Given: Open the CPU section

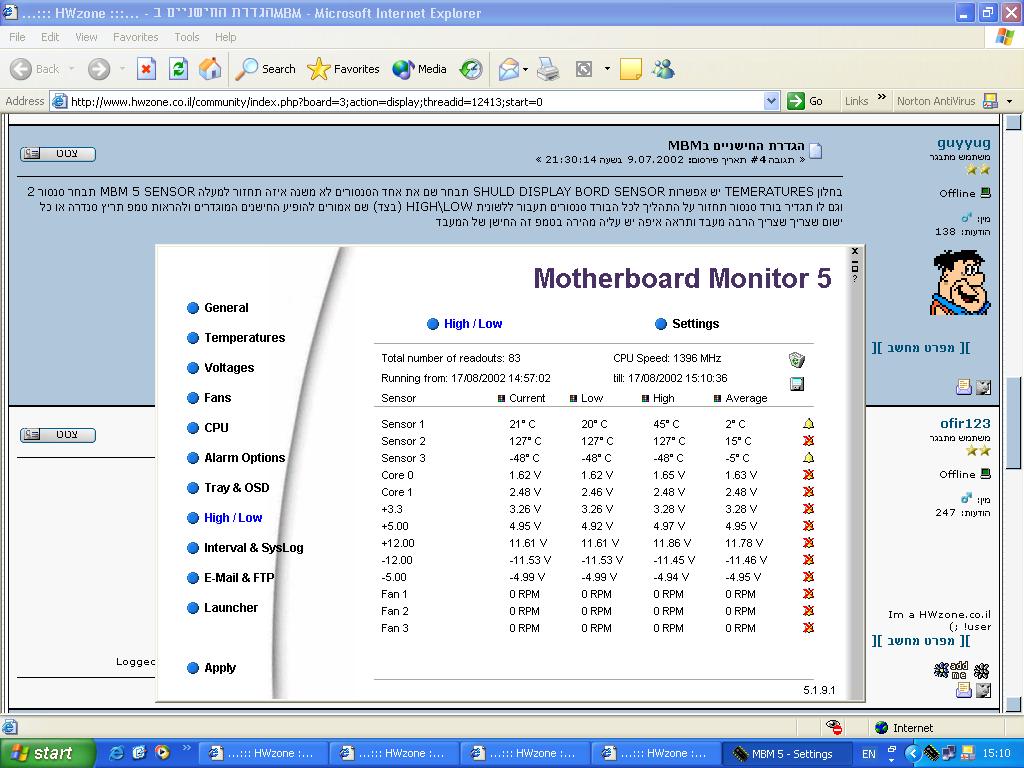Looking at the screenshot, I should pos(208,428).
